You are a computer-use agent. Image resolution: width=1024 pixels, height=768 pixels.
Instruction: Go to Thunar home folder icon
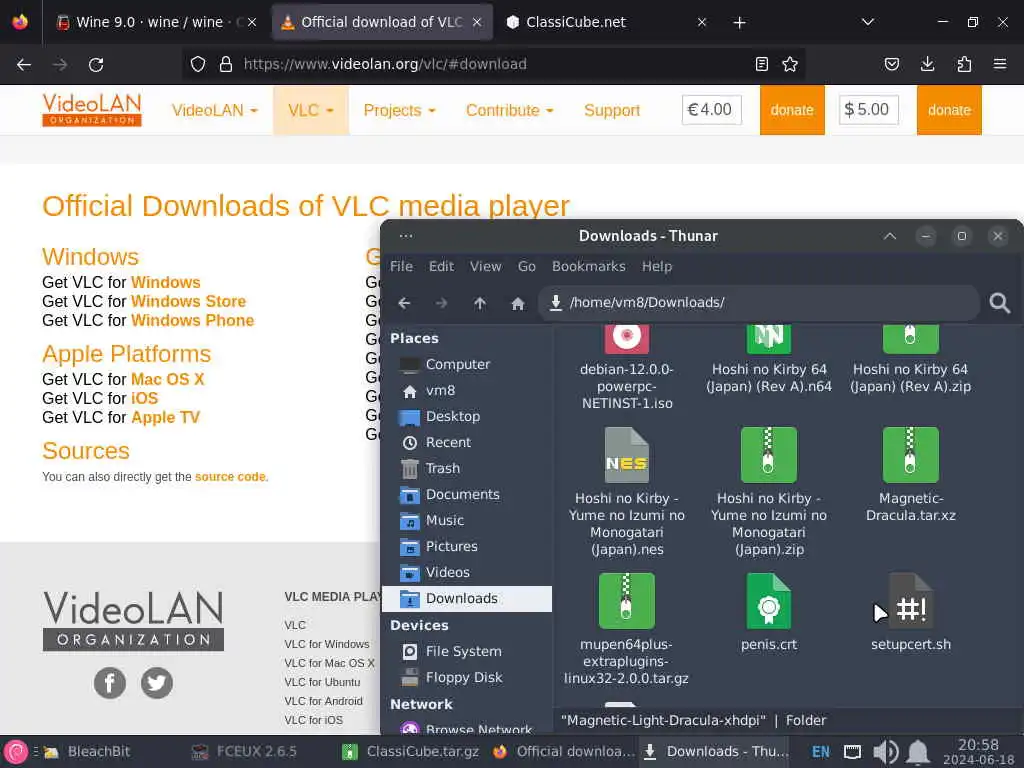coord(518,303)
